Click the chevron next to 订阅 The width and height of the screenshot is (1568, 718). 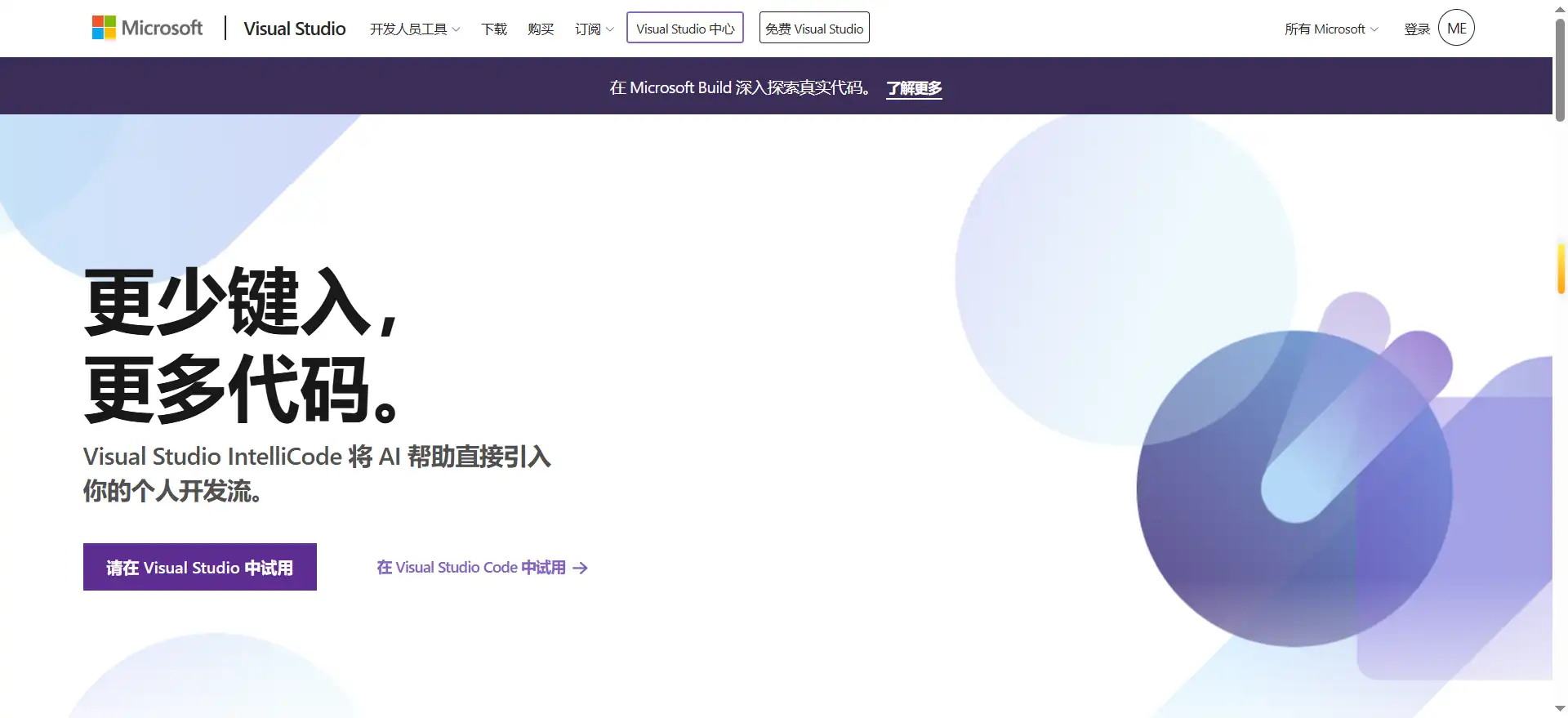(610, 29)
